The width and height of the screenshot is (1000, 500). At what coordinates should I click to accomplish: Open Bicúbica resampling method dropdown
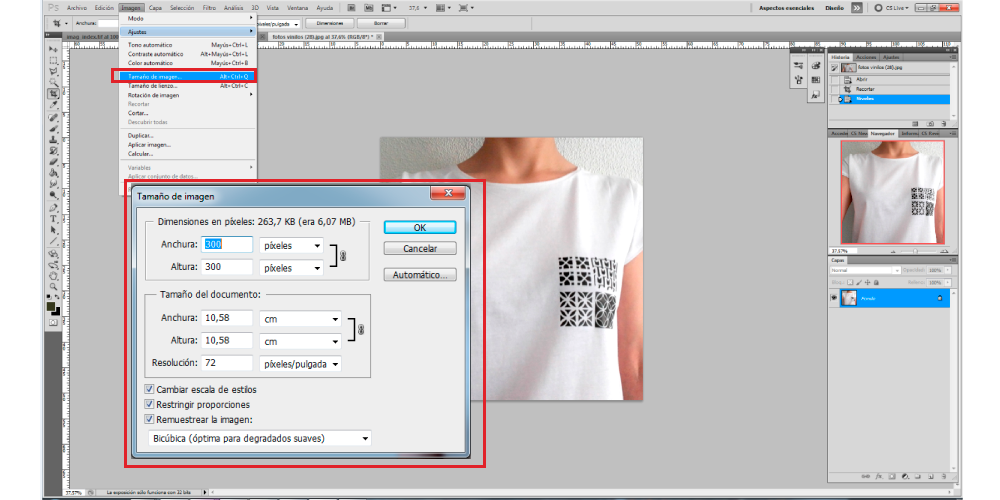[259, 438]
